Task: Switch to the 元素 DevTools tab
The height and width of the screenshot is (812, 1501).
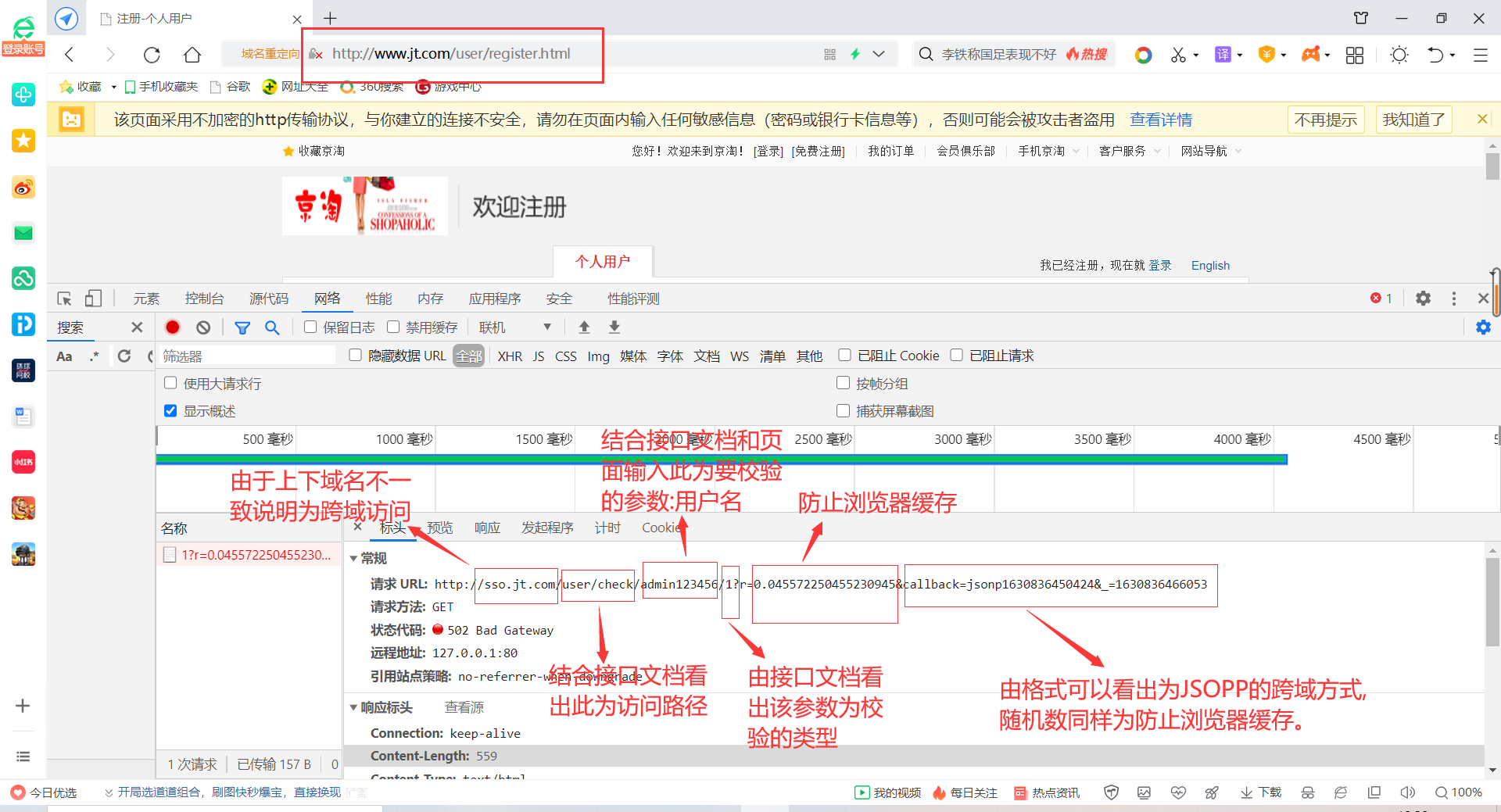Action: [146, 299]
